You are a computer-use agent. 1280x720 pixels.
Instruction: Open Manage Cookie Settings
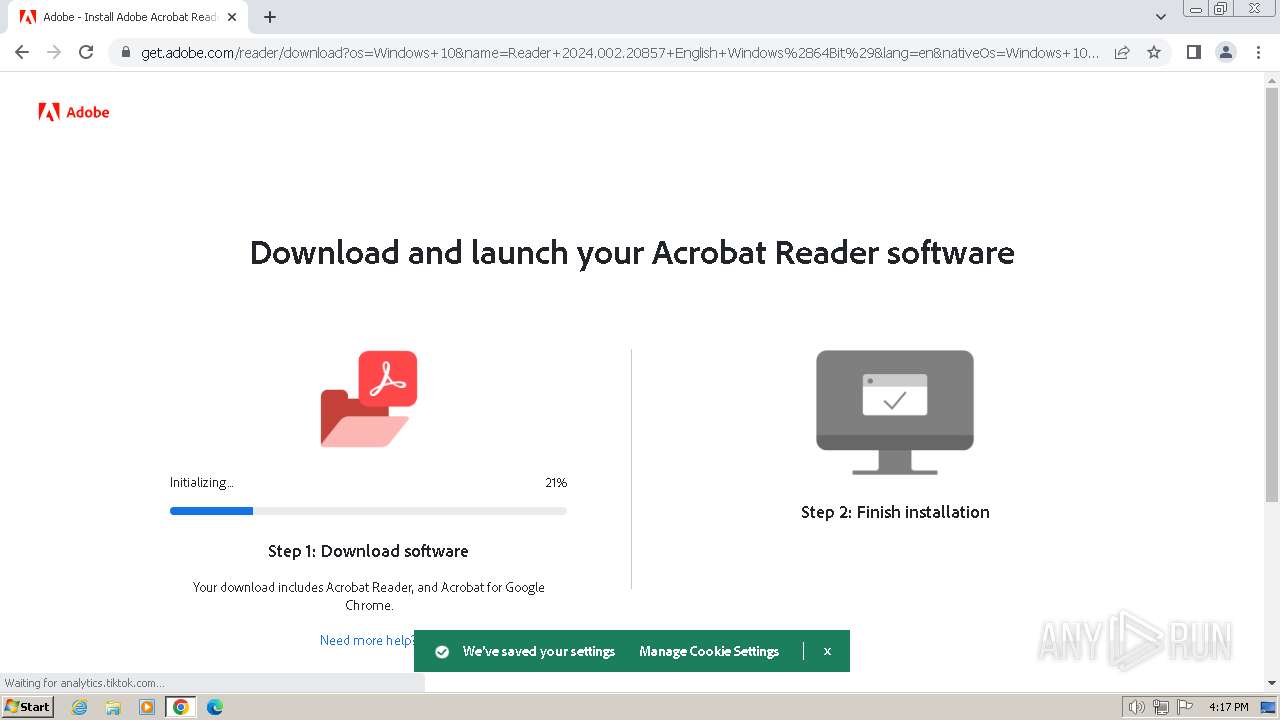click(709, 651)
